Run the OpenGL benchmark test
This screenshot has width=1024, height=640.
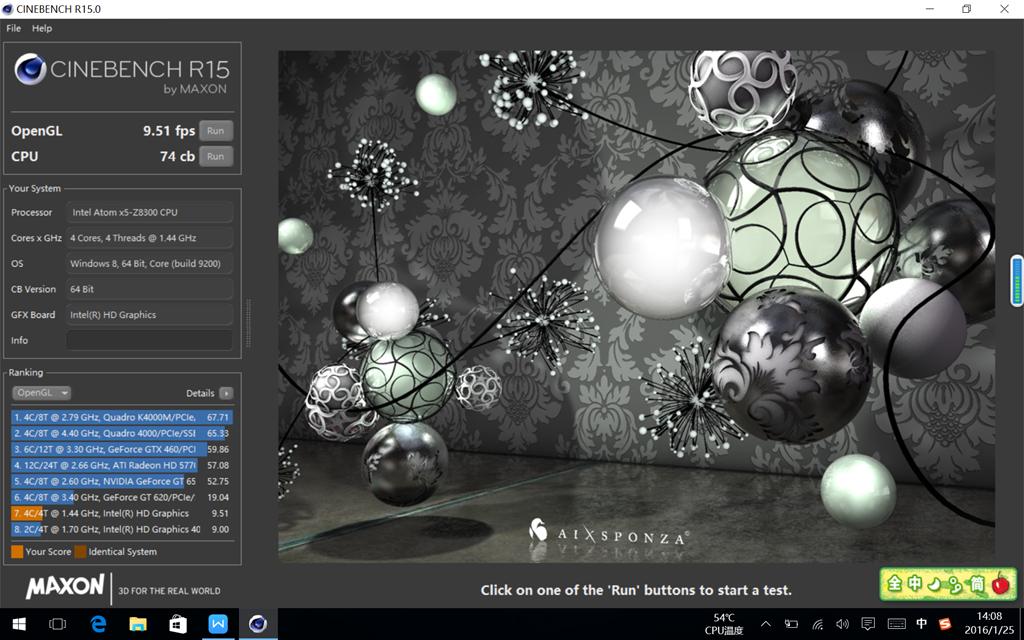point(215,131)
